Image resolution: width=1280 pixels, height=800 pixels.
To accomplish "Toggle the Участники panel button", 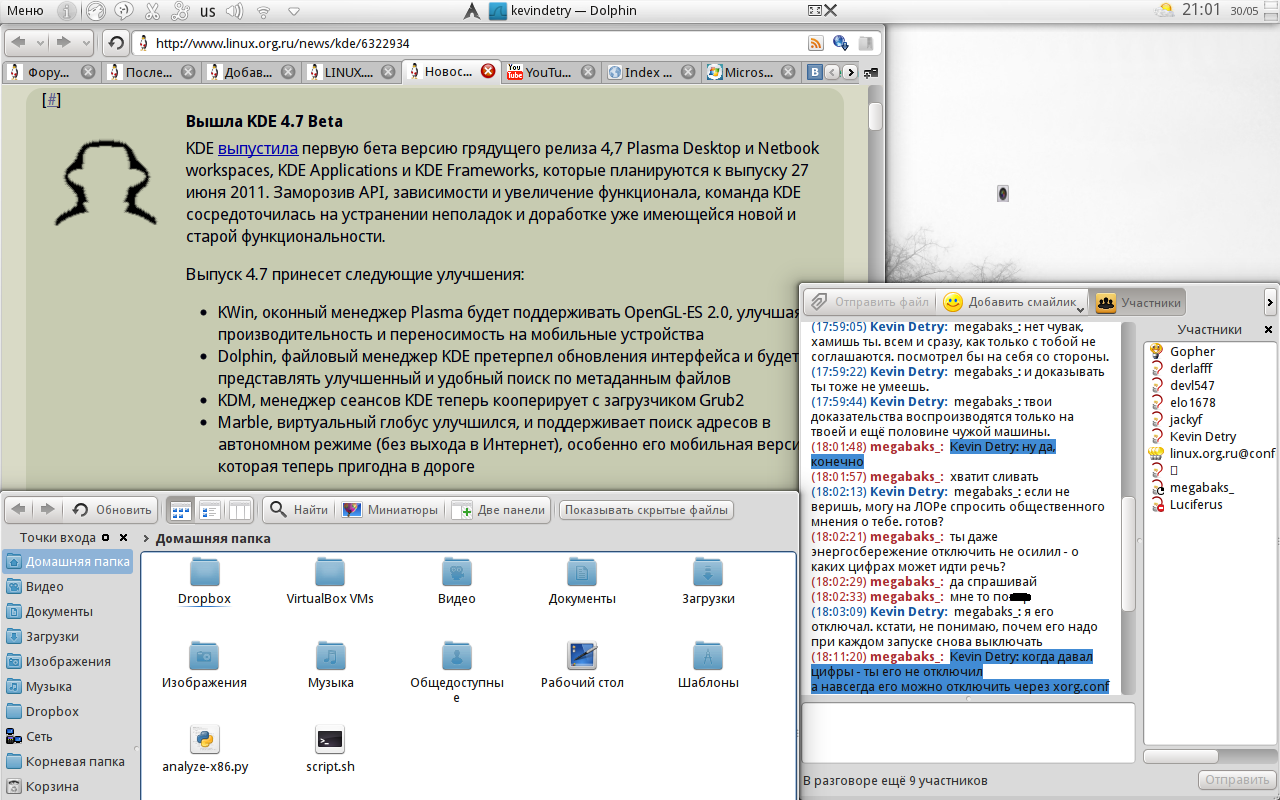I will (1138, 302).
